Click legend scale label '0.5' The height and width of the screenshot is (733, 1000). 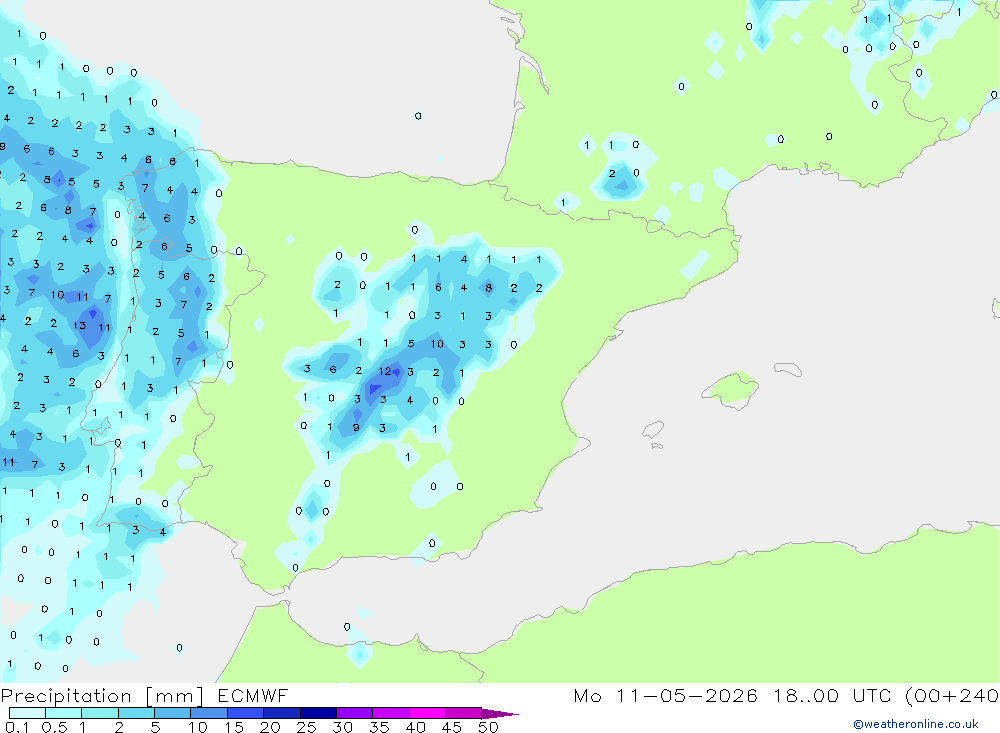(x=54, y=727)
